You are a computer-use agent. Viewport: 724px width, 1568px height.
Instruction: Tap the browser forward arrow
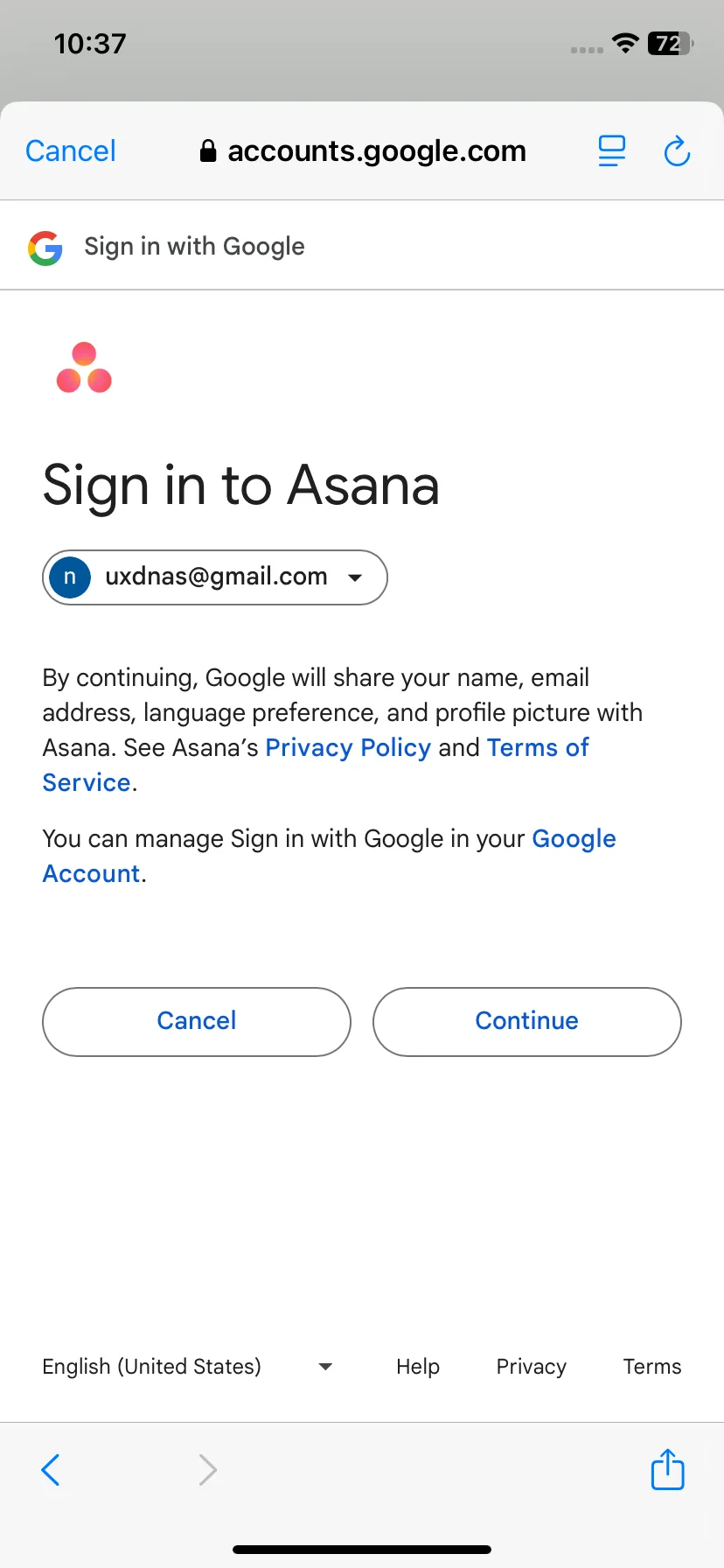[x=207, y=1469]
